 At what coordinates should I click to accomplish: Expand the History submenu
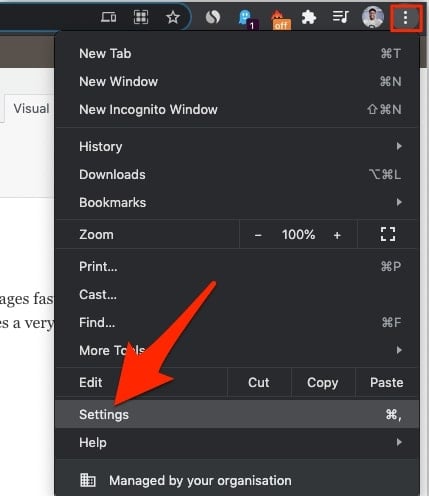tap(237, 147)
